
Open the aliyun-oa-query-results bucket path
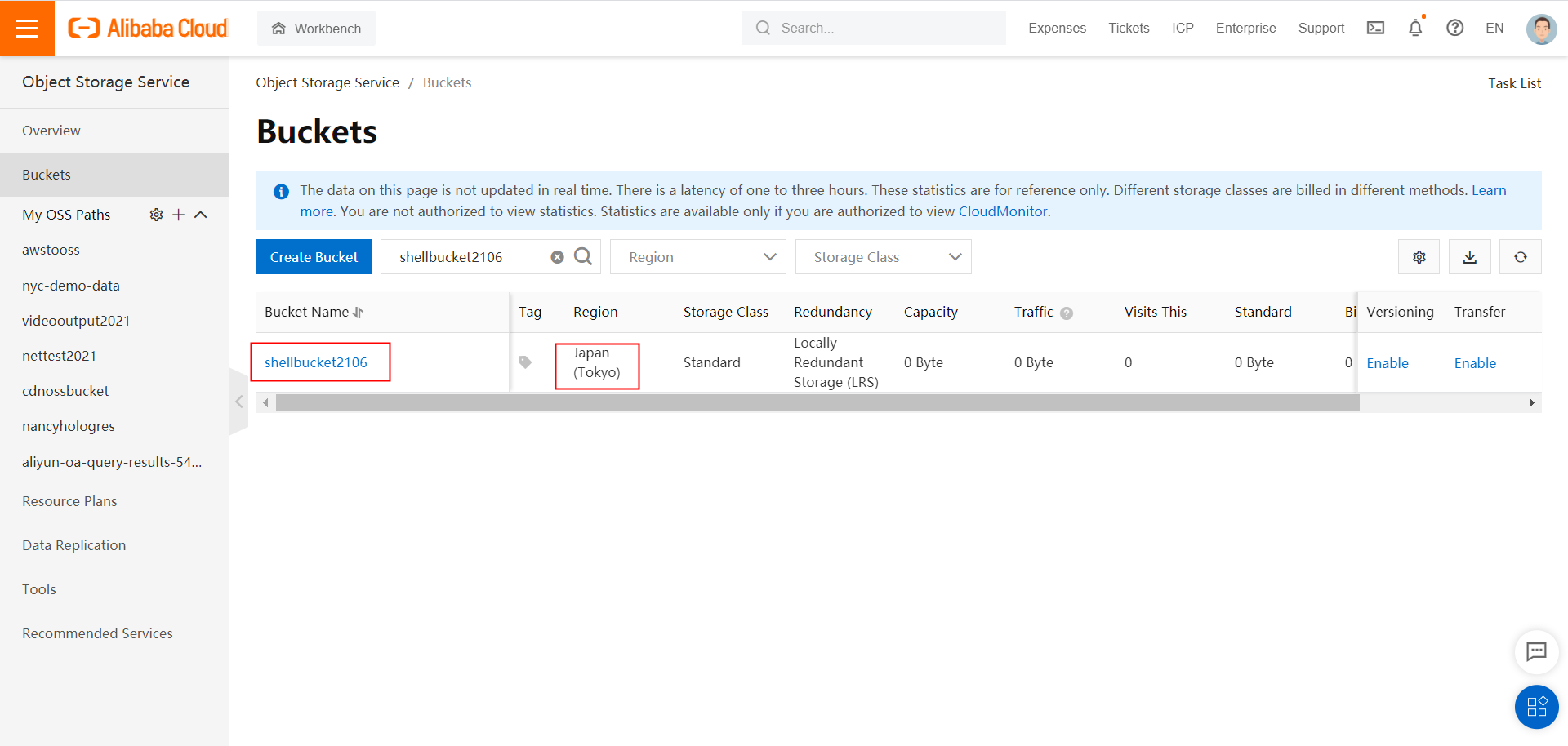112,462
